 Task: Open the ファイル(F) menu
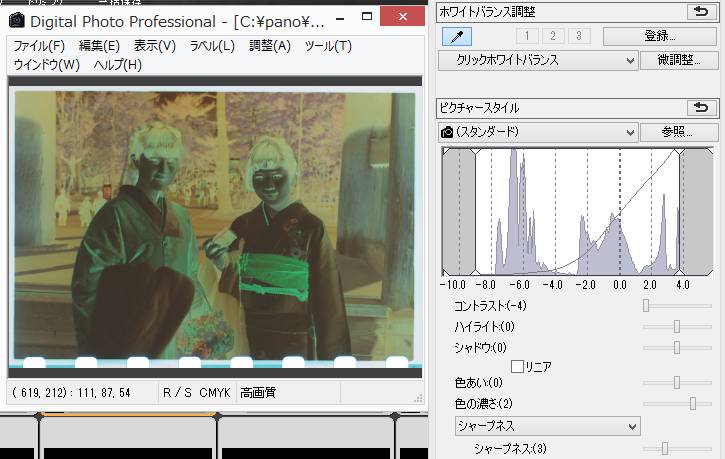click(39, 46)
